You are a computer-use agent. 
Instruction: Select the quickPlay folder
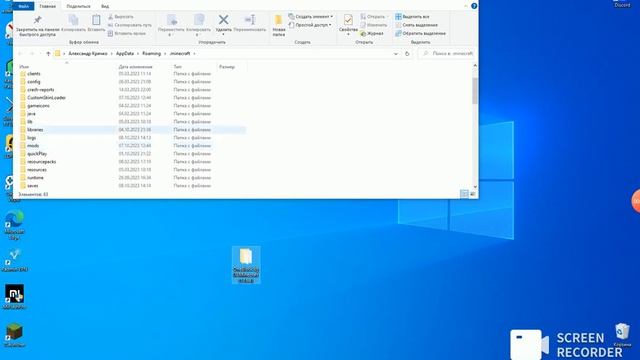[37, 154]
